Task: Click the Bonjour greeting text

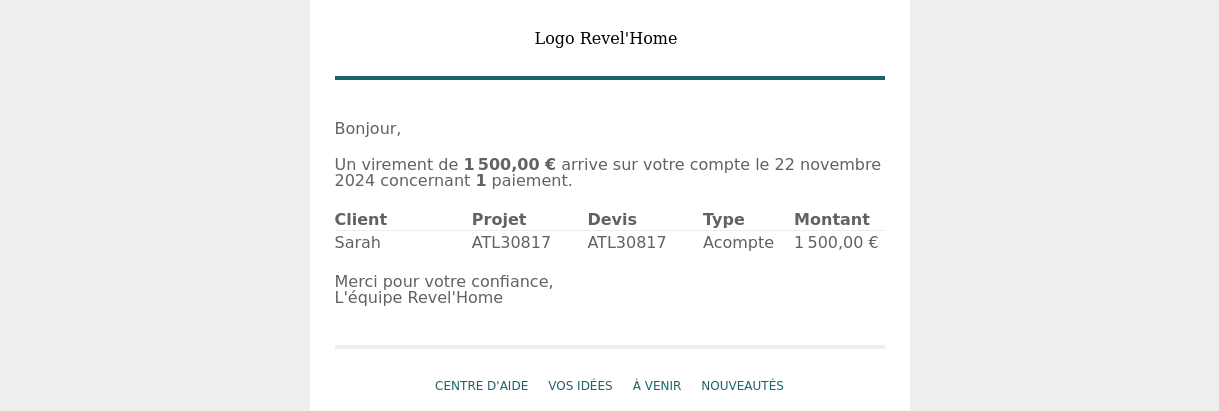Action: tap(368, 129)
